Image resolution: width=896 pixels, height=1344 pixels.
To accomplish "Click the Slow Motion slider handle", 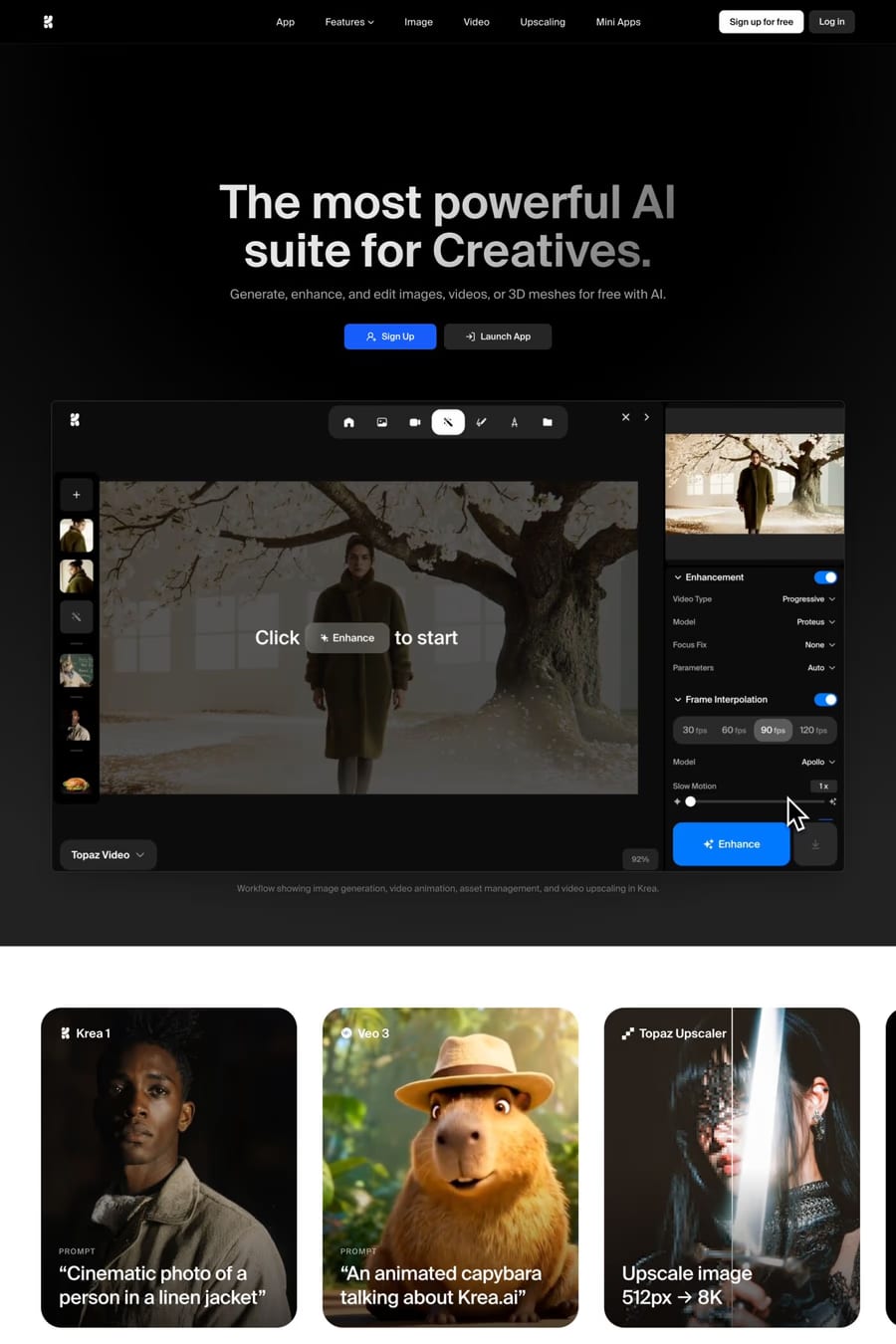I will pos(690,801).
